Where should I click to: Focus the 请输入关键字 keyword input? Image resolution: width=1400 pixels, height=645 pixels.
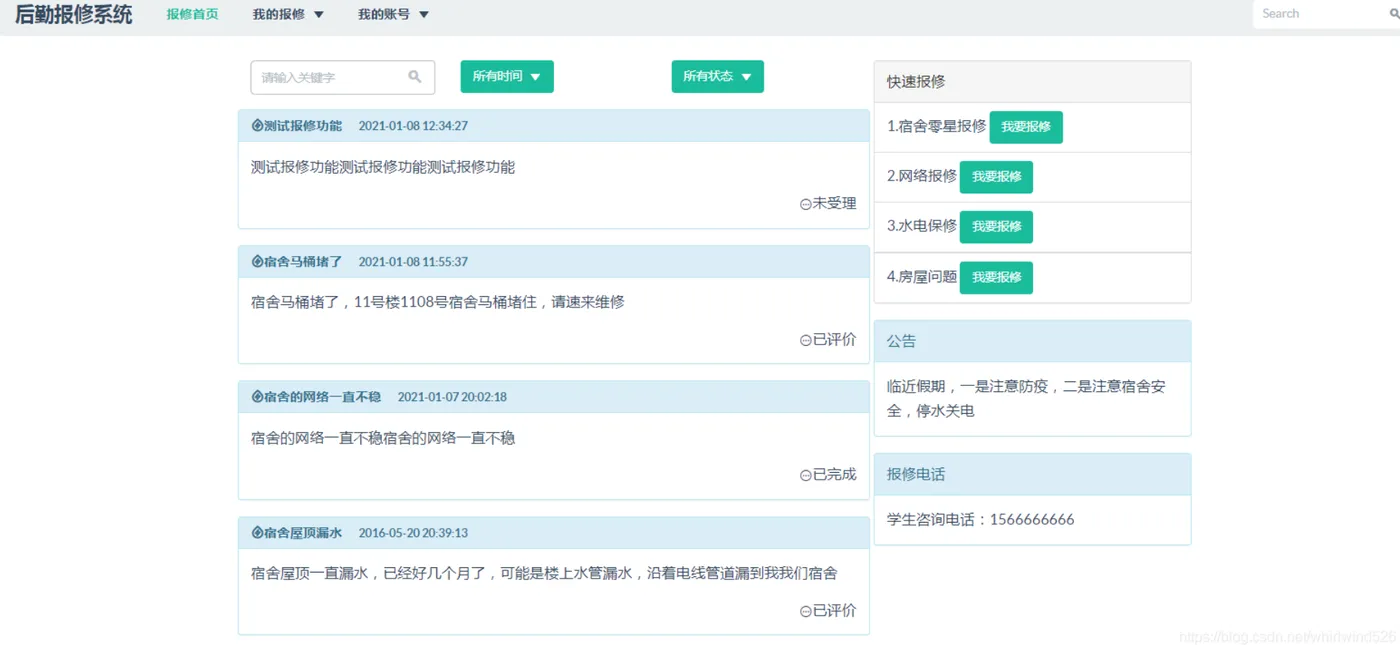coord(332,77)
